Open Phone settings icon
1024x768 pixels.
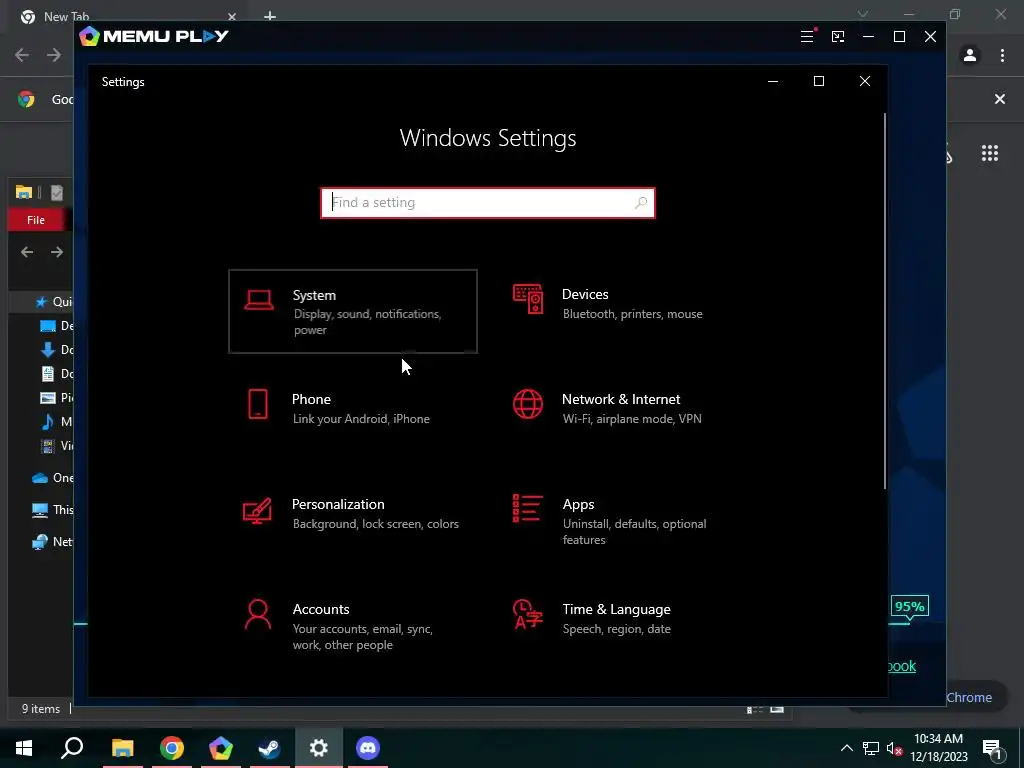point(258,404)
